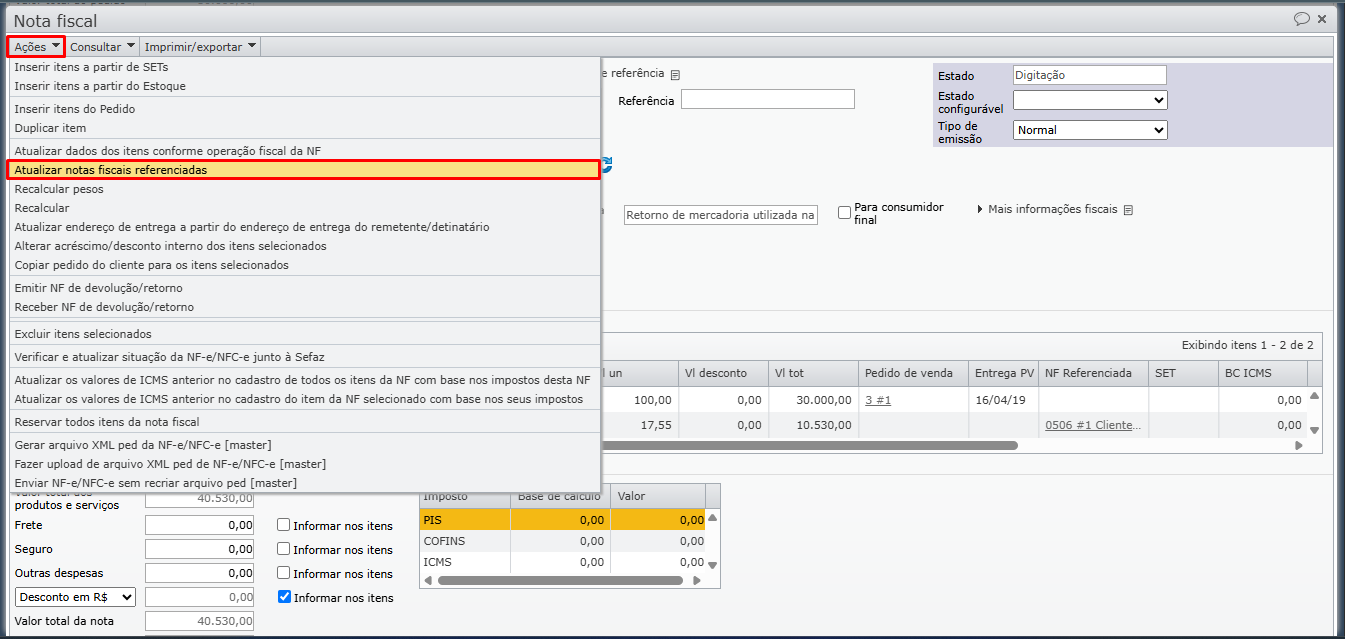Open the 'Imprimir/exportar' menu
The image size is (1345, 639).
200,46
